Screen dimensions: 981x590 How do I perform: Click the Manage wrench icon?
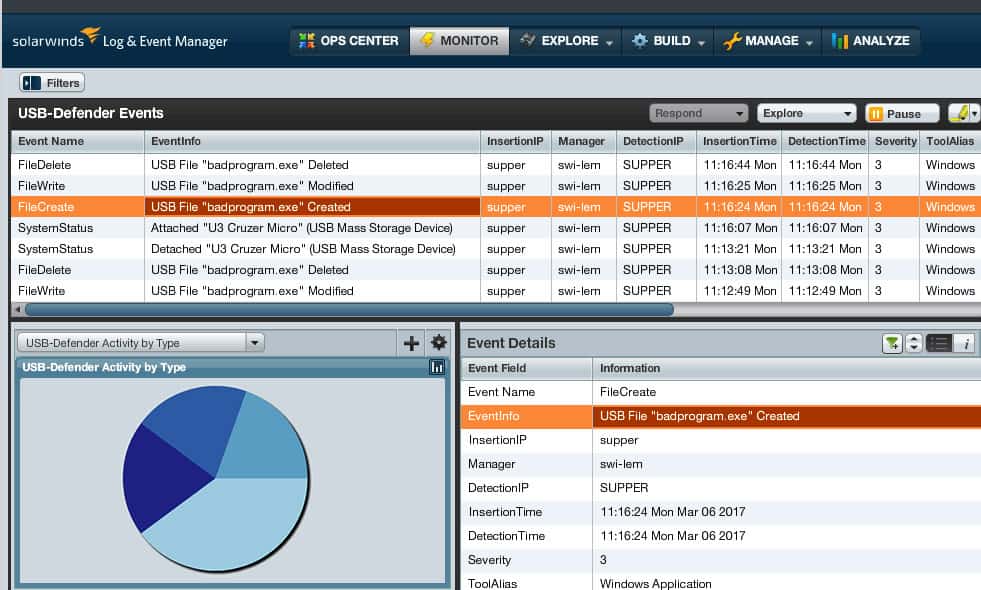click(732, 41)
